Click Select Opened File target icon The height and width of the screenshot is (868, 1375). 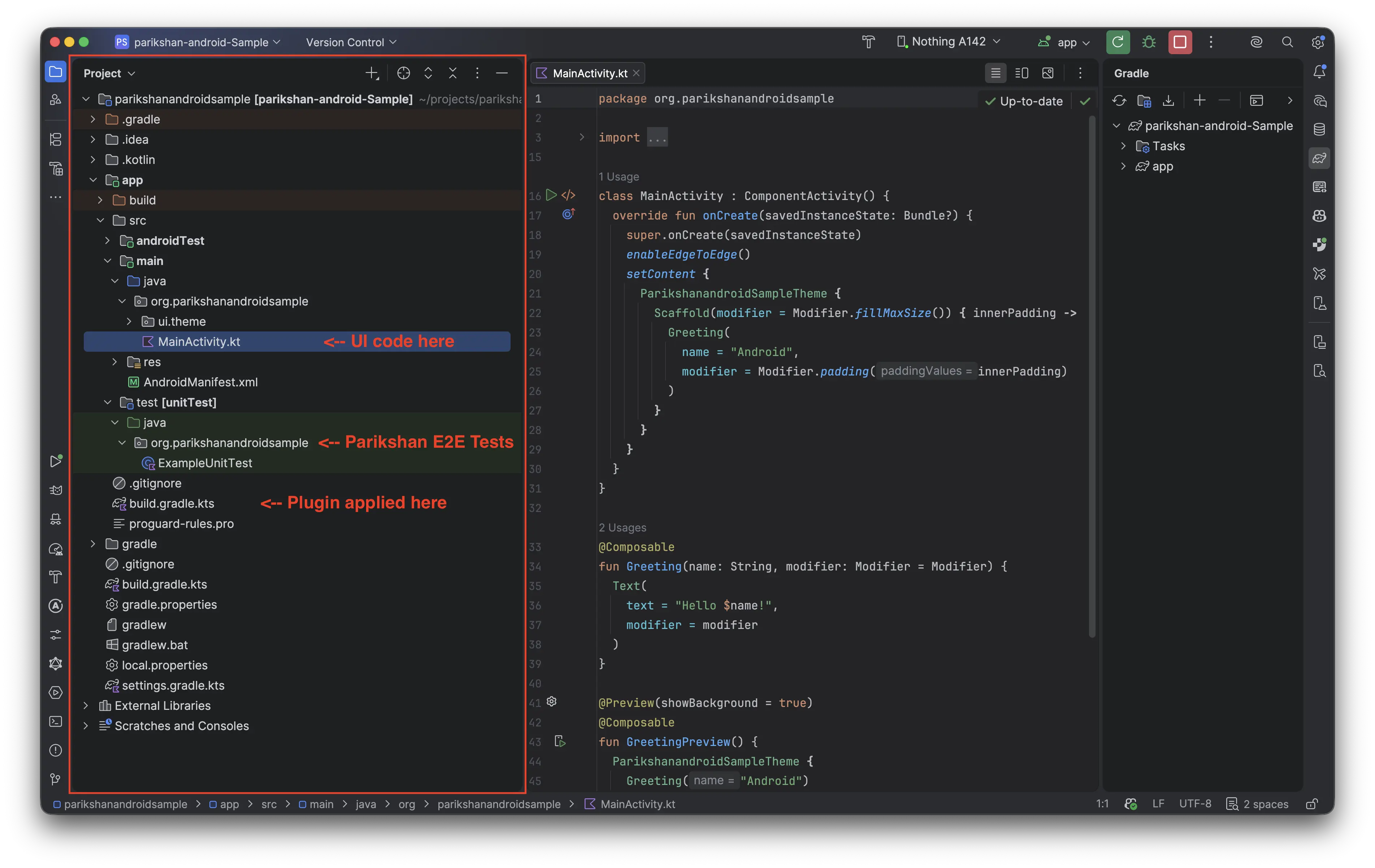tap(404, 73)
